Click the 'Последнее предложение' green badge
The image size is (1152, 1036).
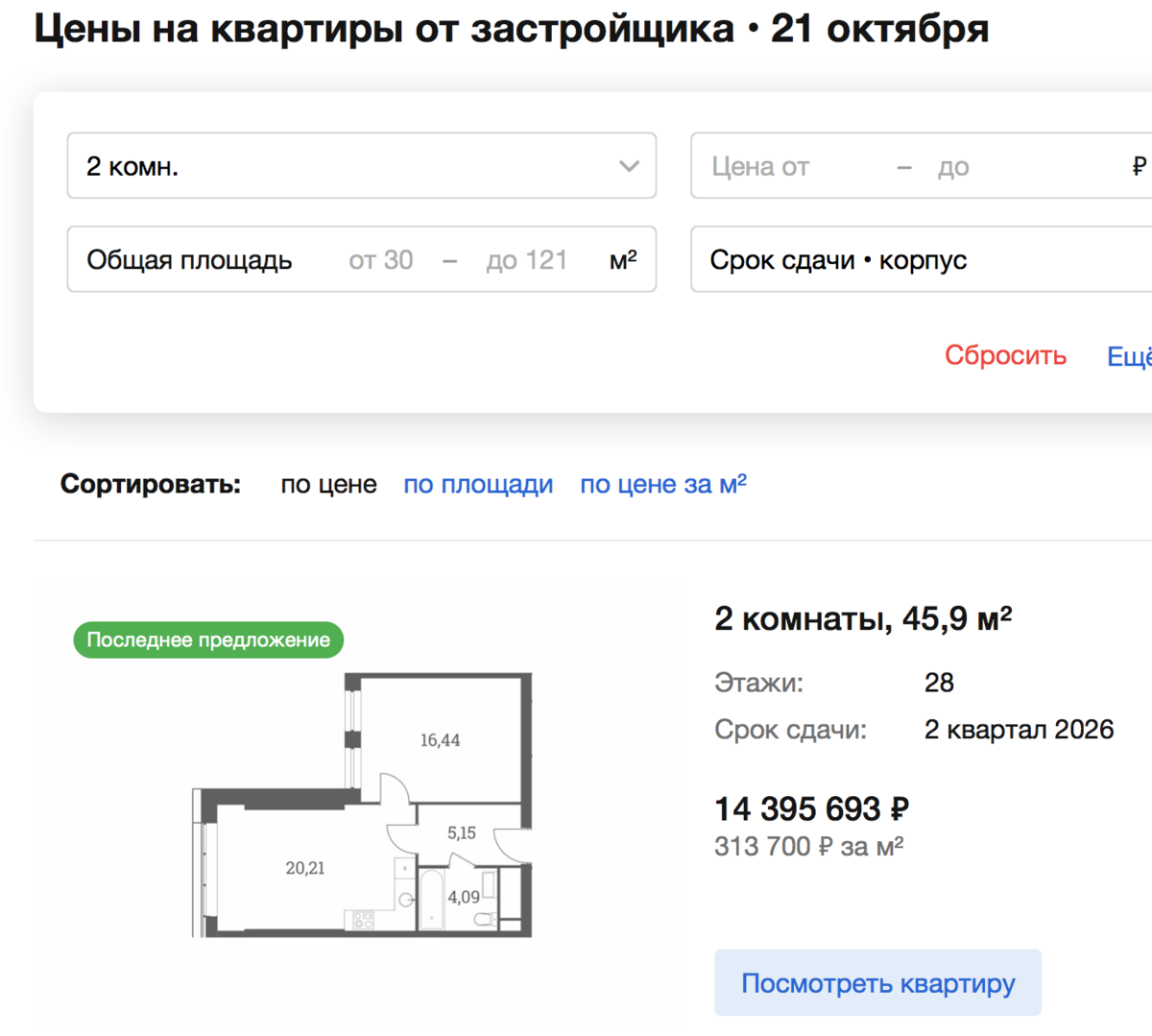tap(208, 639)
